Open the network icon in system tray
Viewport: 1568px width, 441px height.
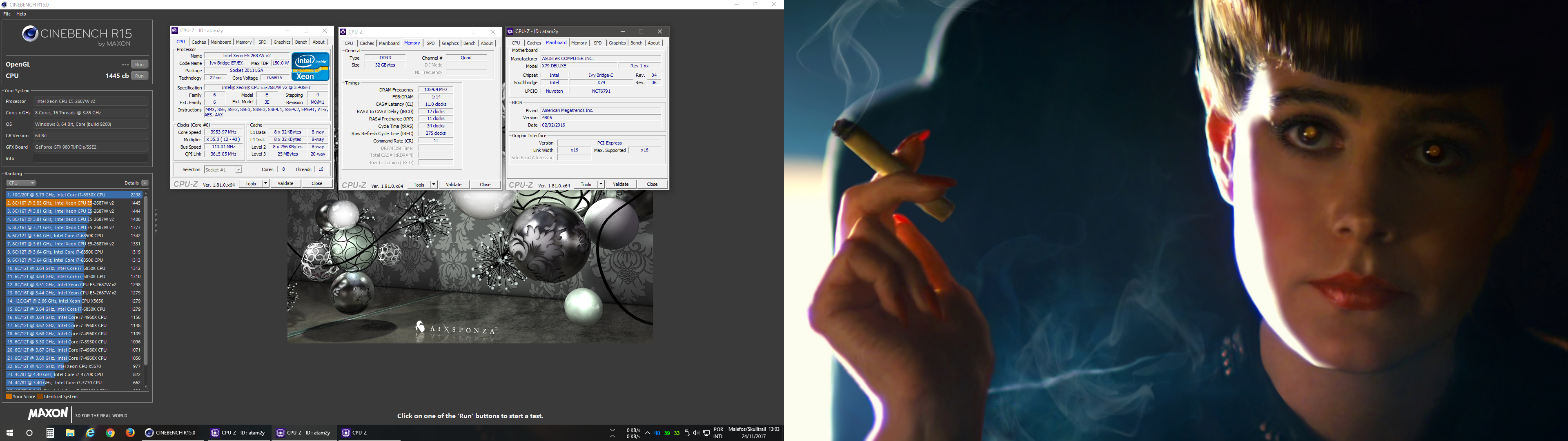point(706,433)
